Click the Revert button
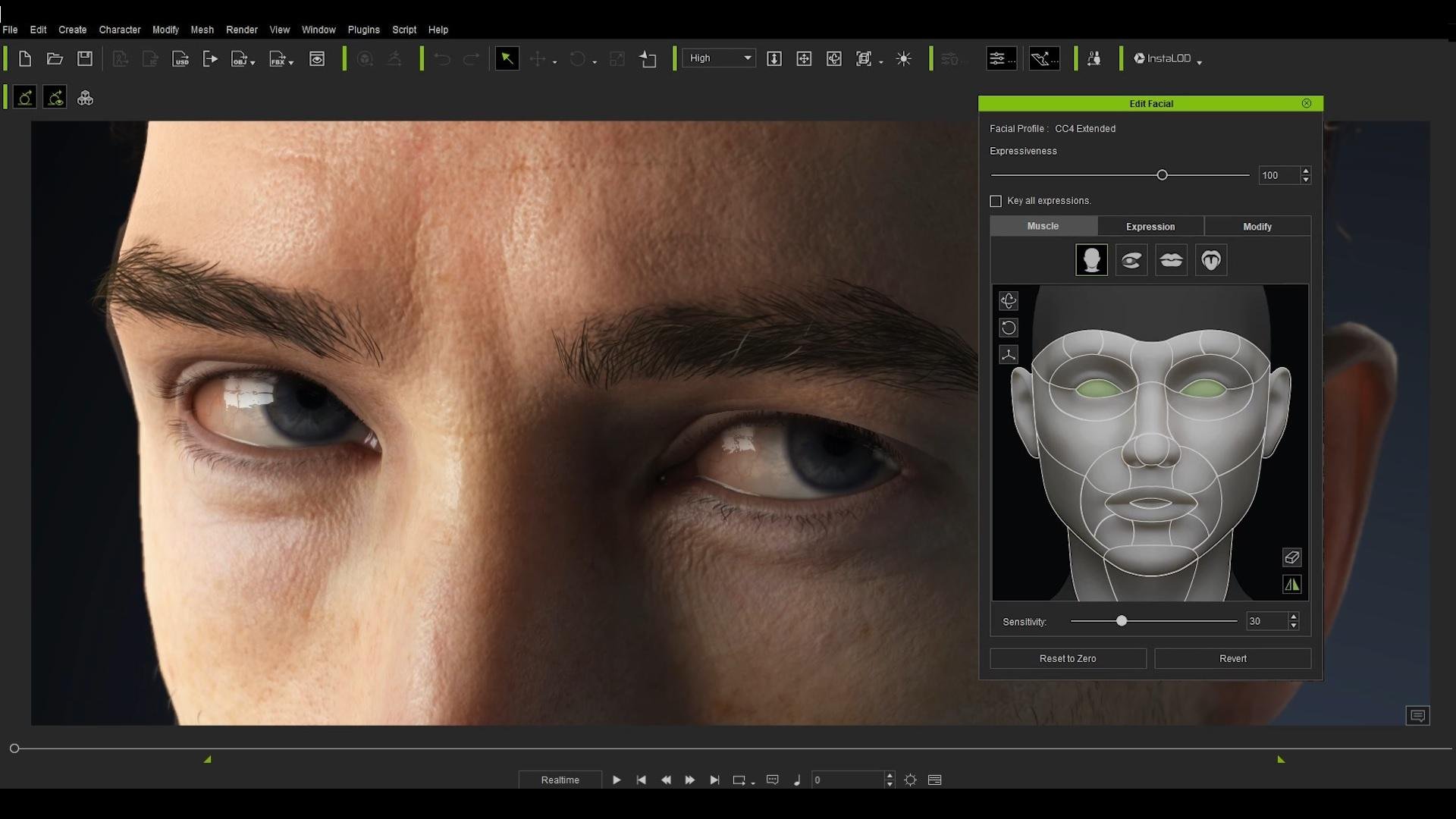 point(1232,658)
